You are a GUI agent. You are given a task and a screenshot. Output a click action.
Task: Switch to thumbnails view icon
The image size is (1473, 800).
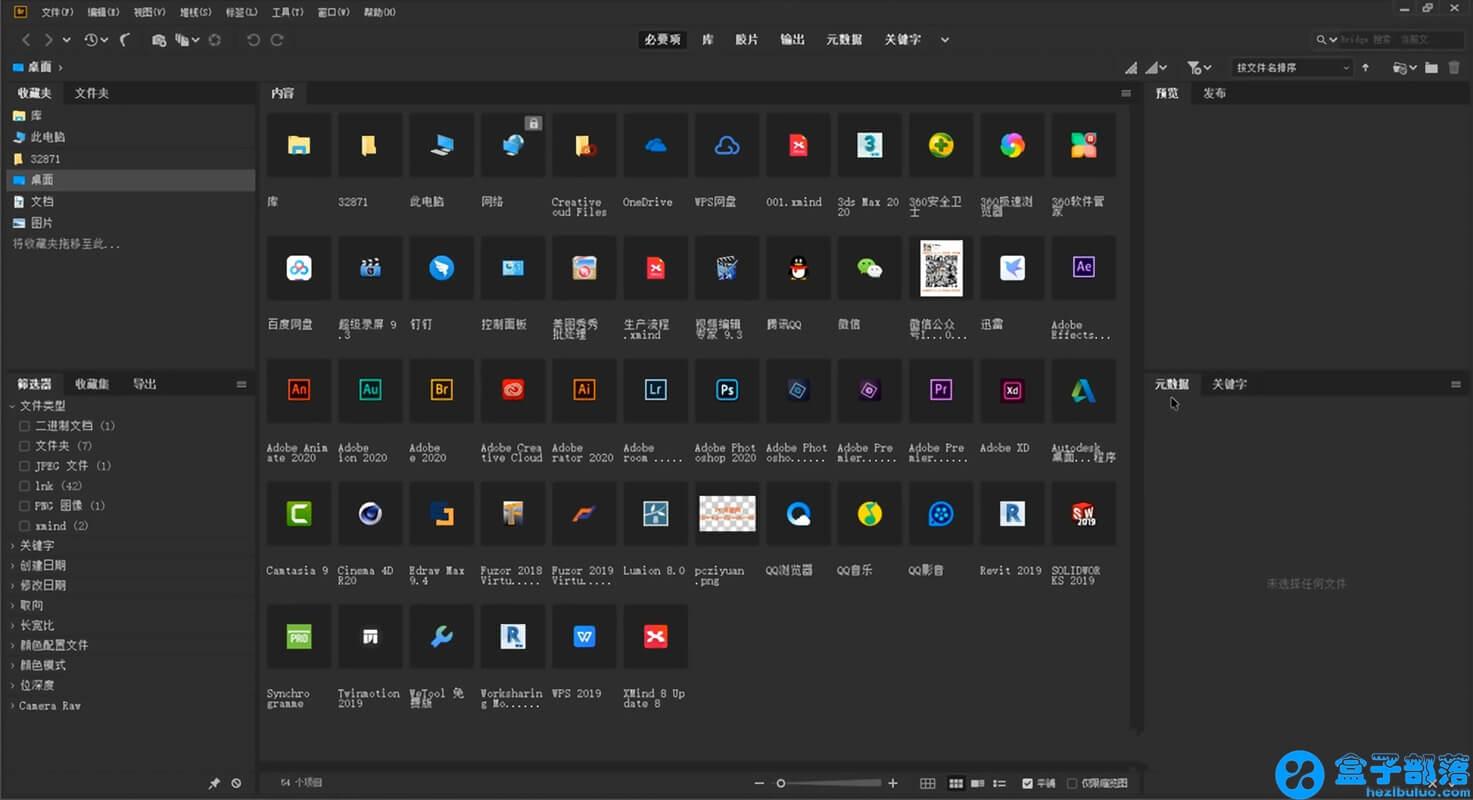956,783
